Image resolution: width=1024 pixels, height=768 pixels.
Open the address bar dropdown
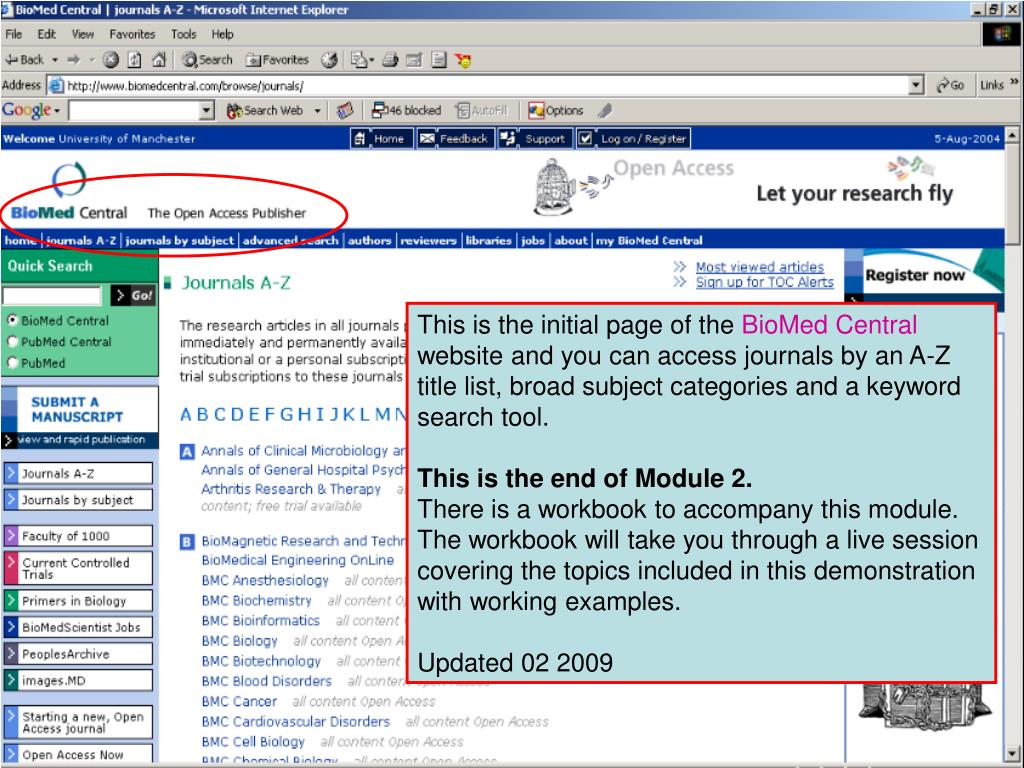[916, 86]
